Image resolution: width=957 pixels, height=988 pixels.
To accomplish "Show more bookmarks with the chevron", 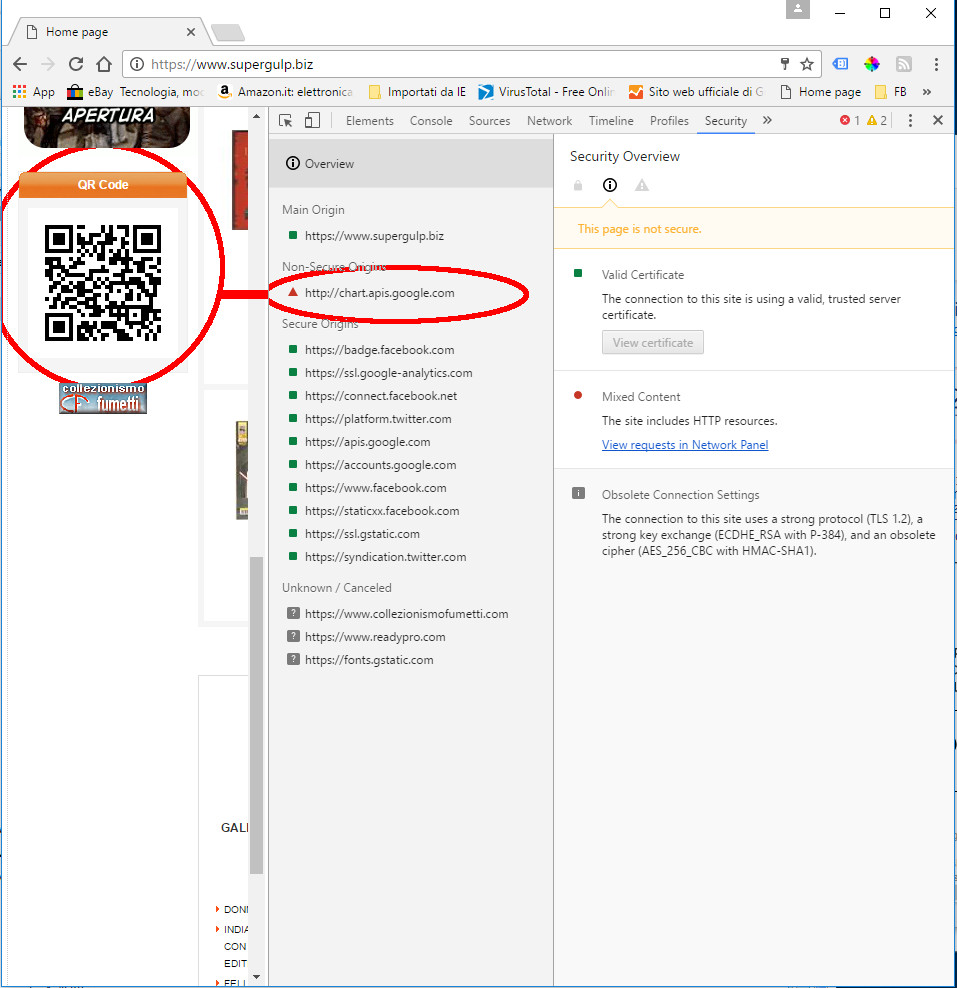I will [927, 92].
